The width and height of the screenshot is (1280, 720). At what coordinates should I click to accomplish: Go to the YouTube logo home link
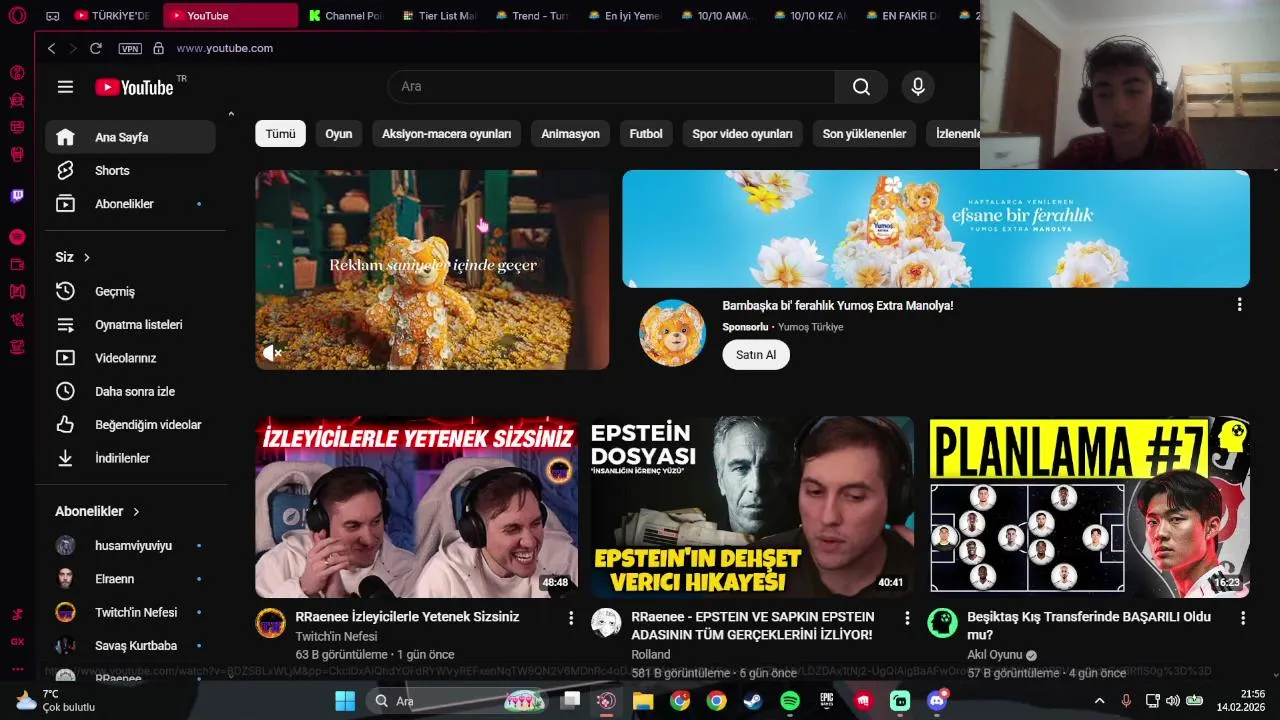tap(134, 87)
